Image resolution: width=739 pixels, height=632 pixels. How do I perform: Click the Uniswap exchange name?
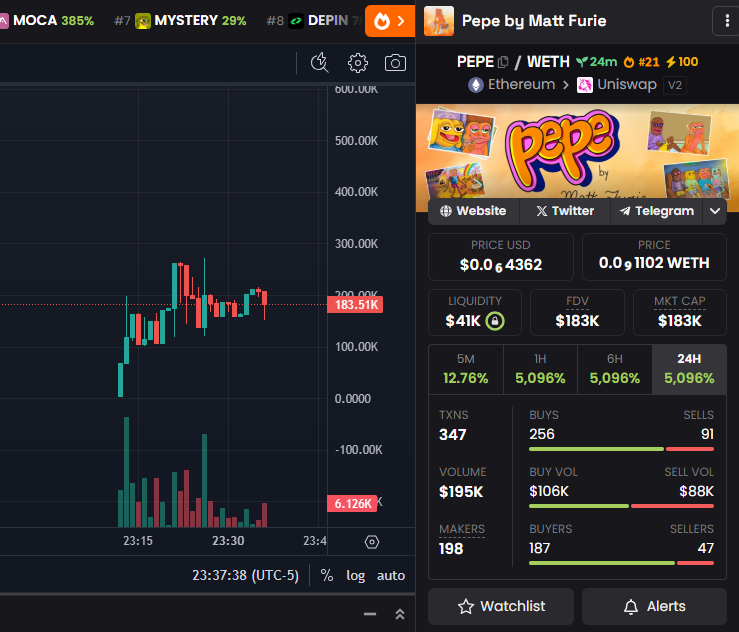point(627,85)
